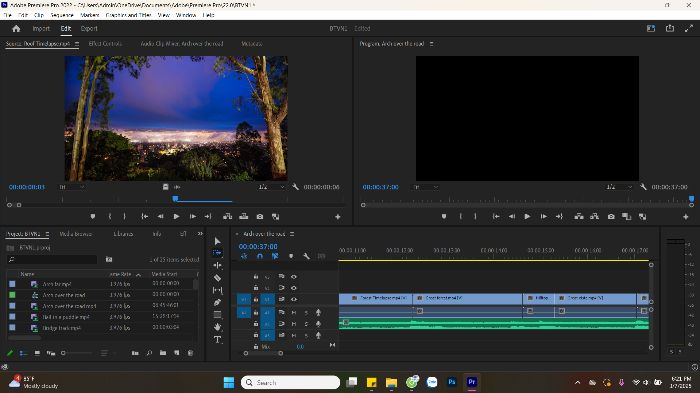Open Program monitor settings wrench
Image resolution: width=700 pixels, height=393 pixels.
pos(643,187)
